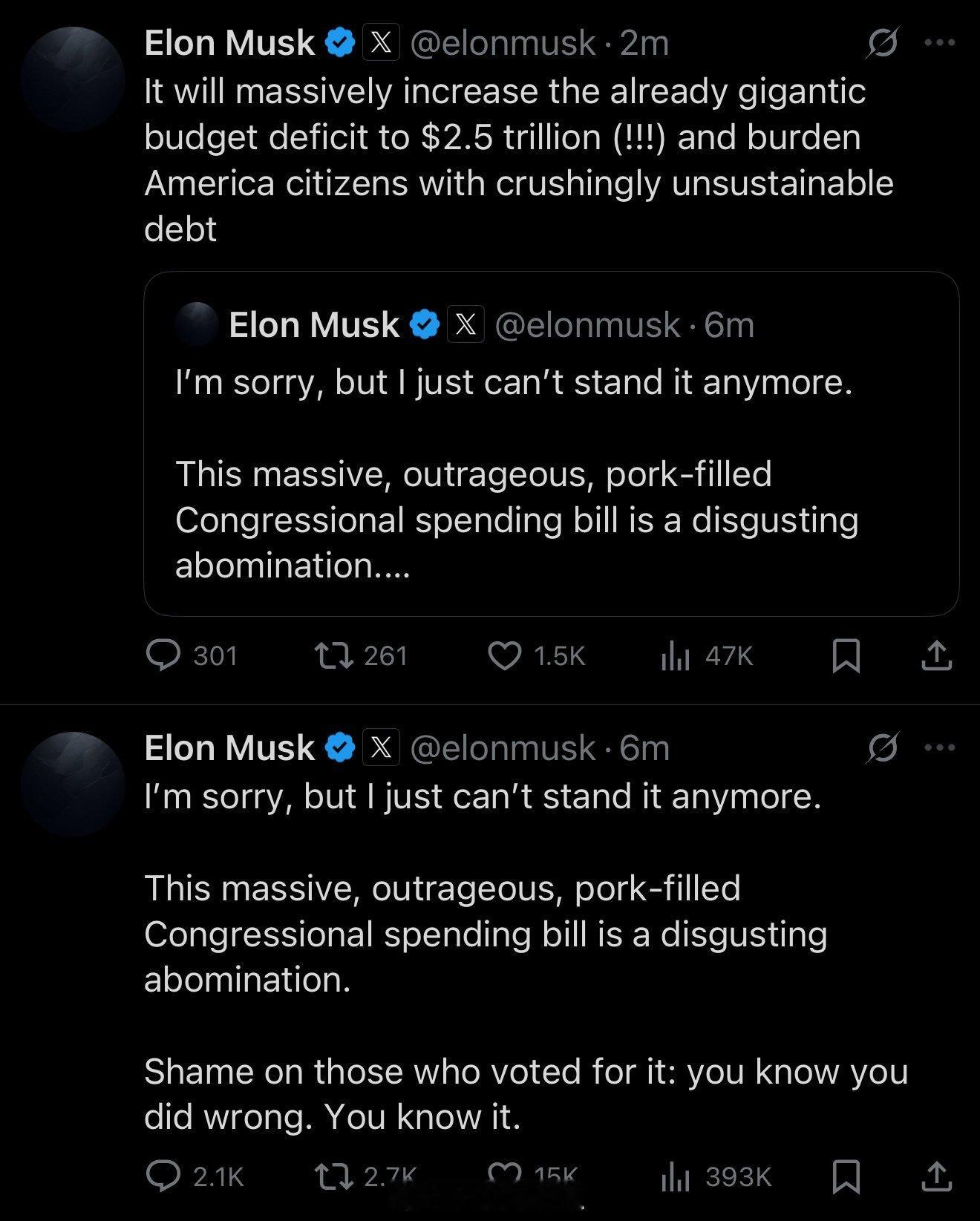Click the @elonmusk handle on bottom post

(503, 747)
